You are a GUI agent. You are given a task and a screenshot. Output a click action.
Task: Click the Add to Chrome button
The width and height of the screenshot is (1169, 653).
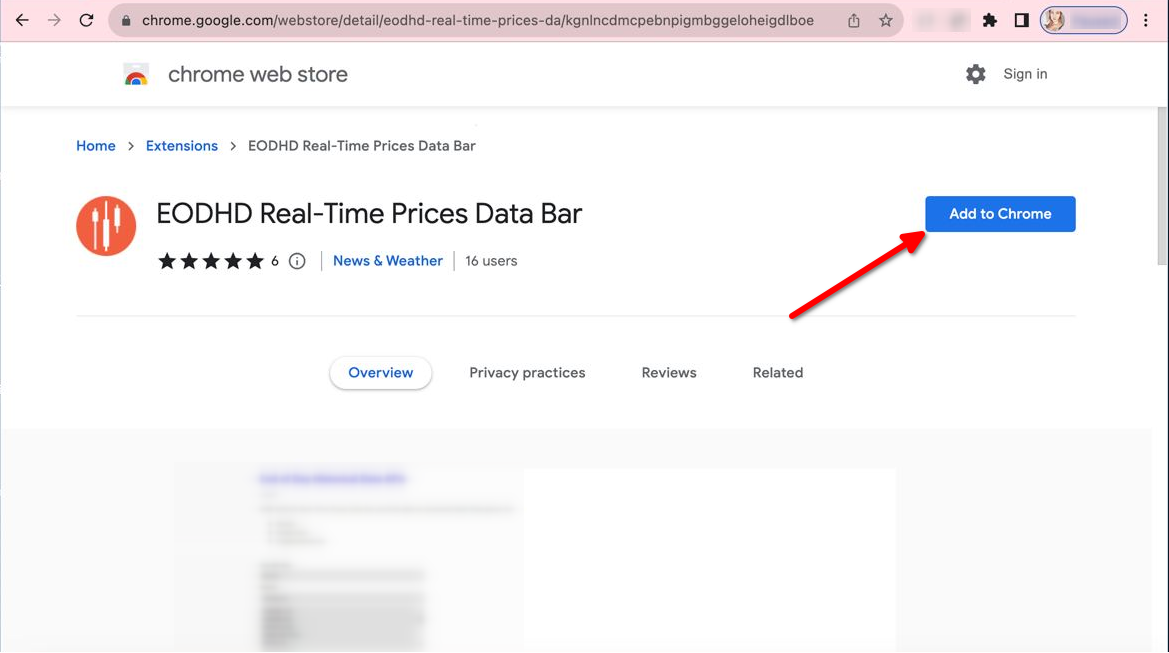[1000, 214]
